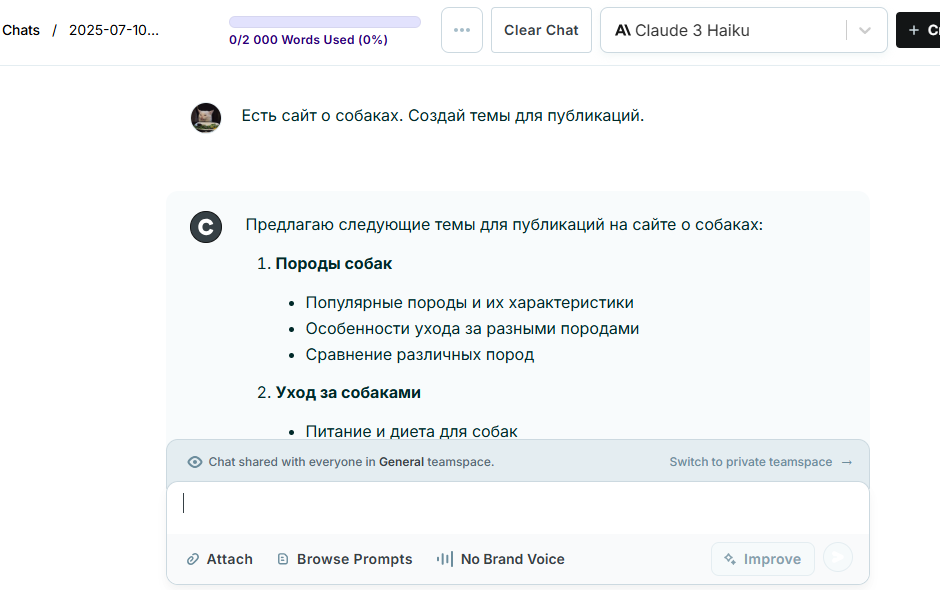The height and width of the screenshot is (590, 940).
Task: Open the Claude 3 Haiku model dropdown
Action: (743, 30)
